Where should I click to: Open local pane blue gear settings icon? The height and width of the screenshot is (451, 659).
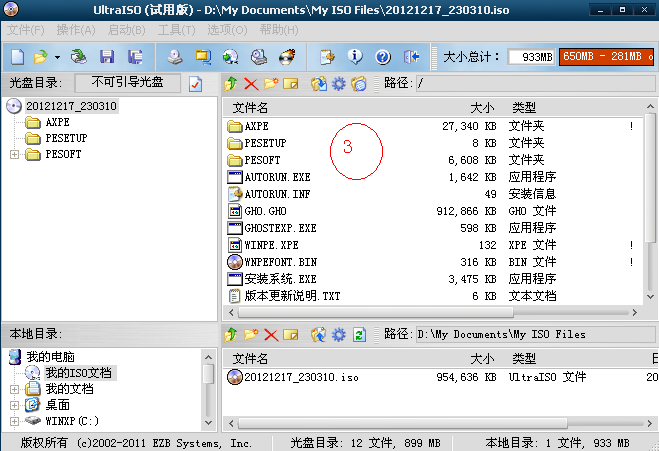339,335
